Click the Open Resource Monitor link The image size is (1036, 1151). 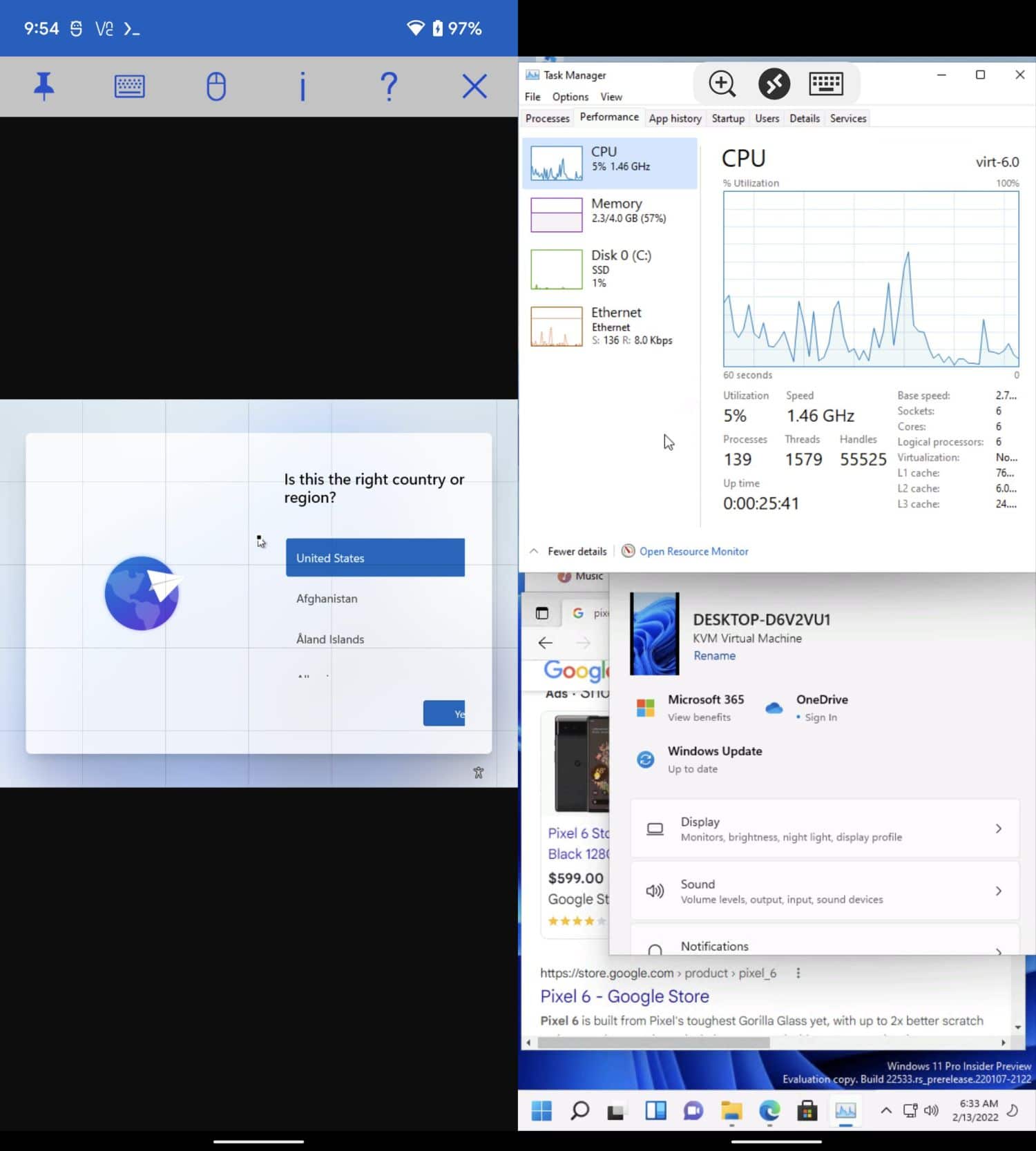click(693, 551)
